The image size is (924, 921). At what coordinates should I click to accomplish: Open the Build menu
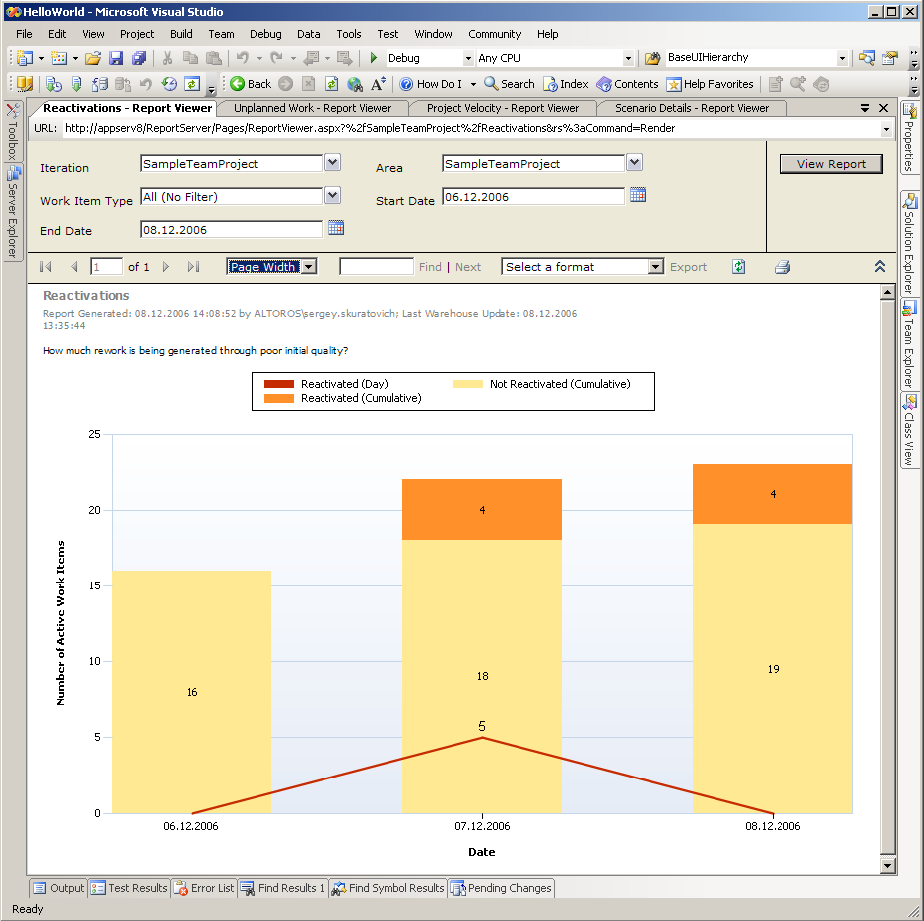181,34
